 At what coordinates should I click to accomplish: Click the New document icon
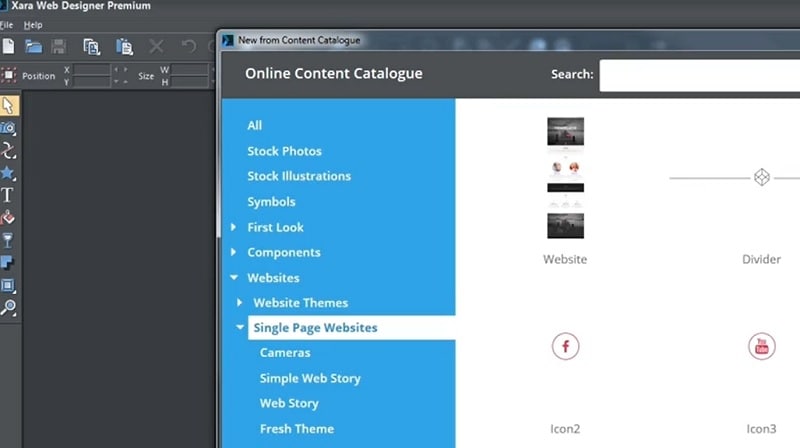click(x=8, y=46)
